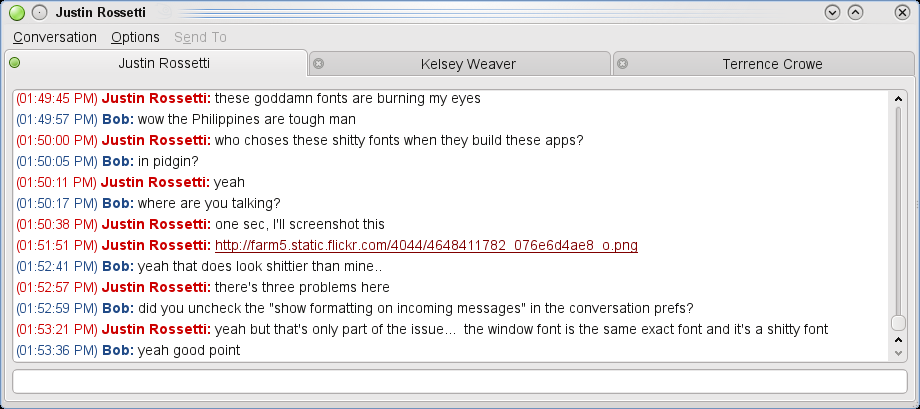Close the Terrence Crowe tab

622,64
